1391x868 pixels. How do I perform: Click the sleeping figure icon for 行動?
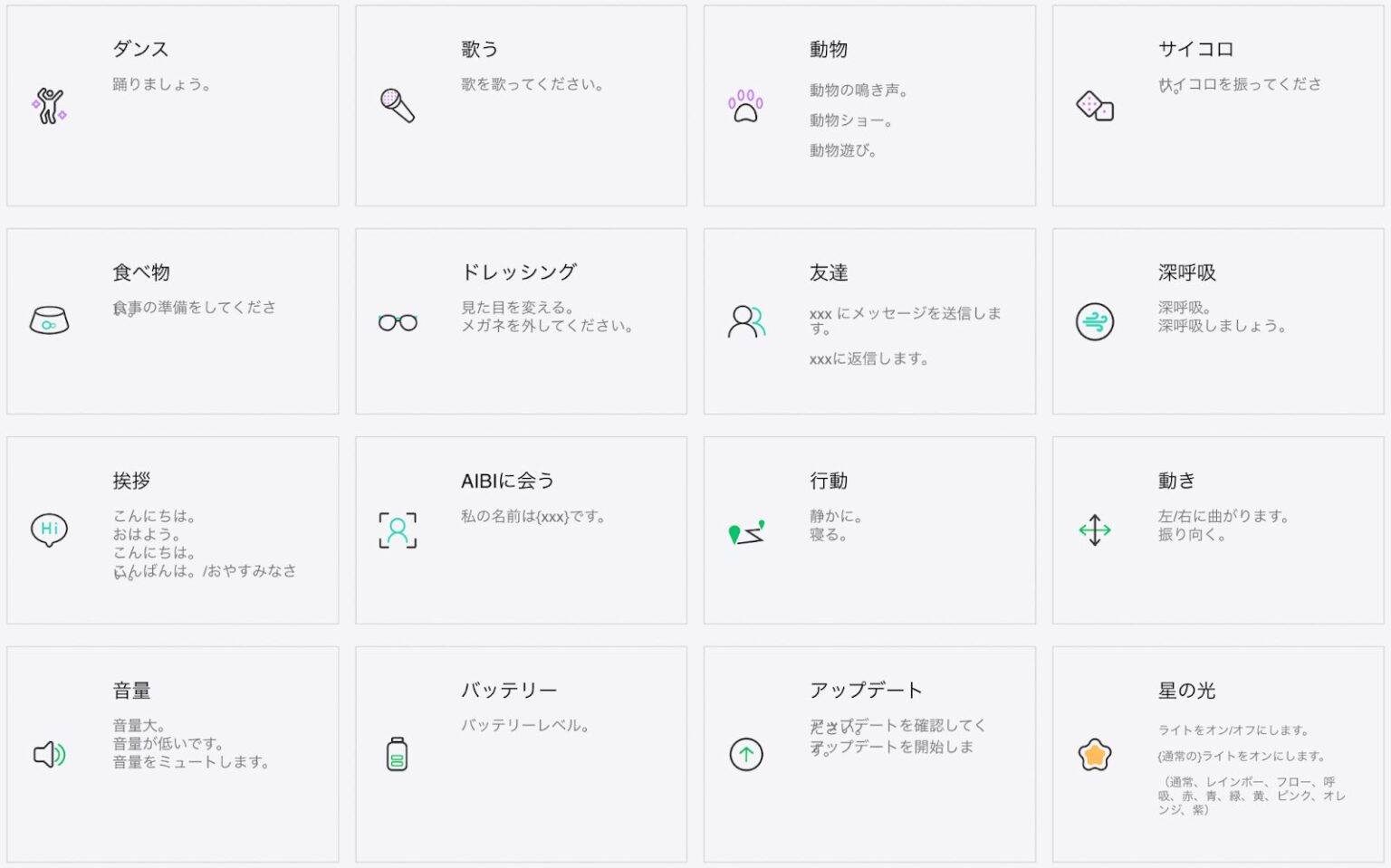pyautogui.click(x=746, y=532)
